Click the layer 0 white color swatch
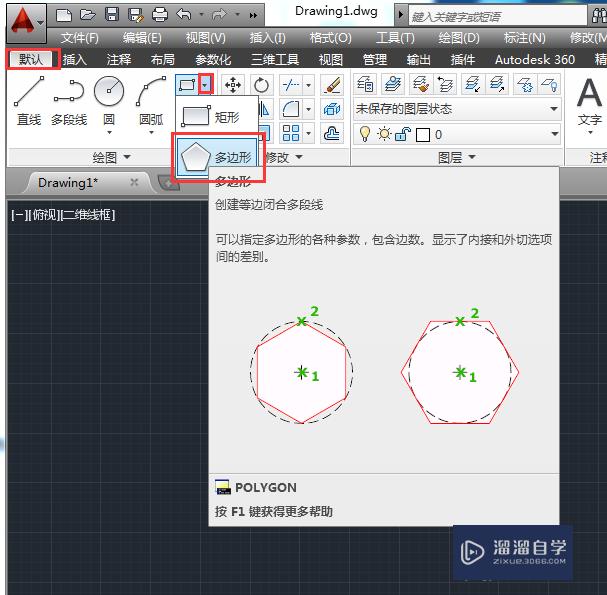 [x=423, y=135]
